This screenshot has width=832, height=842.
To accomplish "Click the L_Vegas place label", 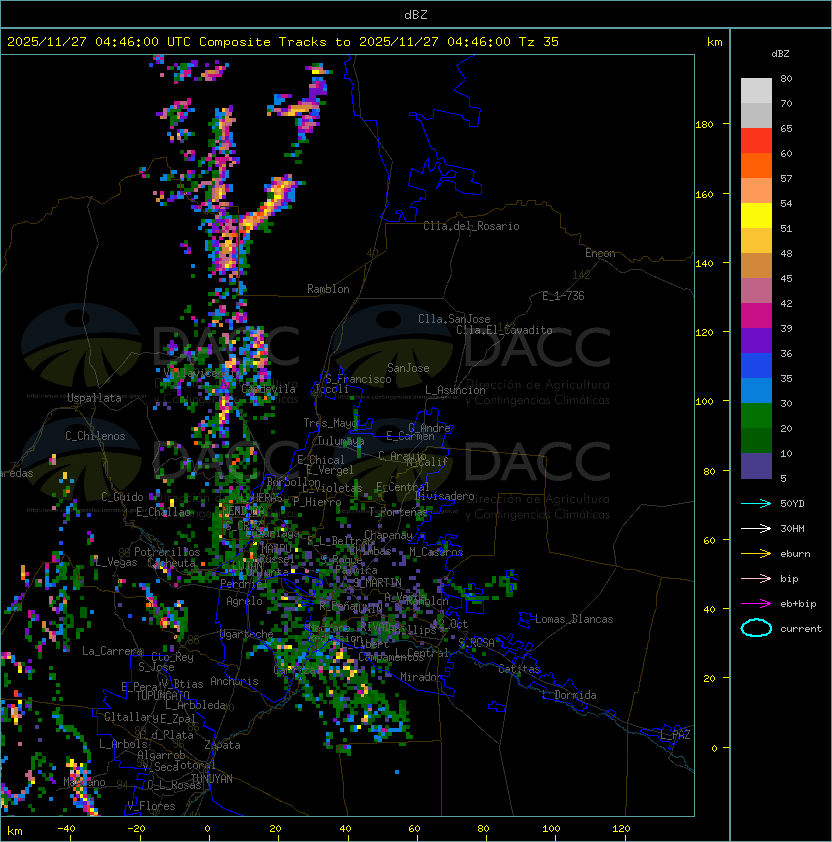I will 115,562.
